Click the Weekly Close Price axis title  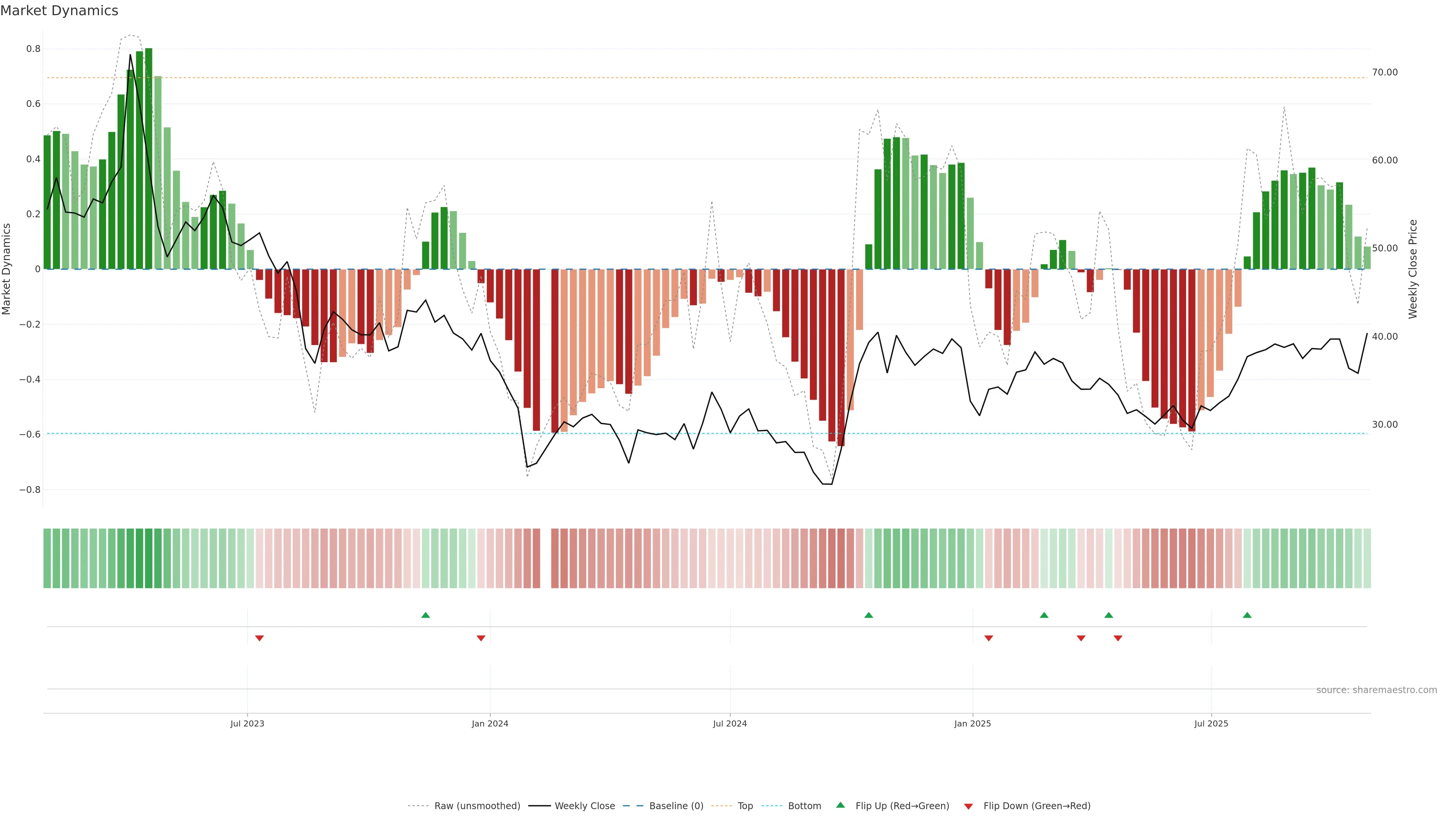(x=1412, y=269)
